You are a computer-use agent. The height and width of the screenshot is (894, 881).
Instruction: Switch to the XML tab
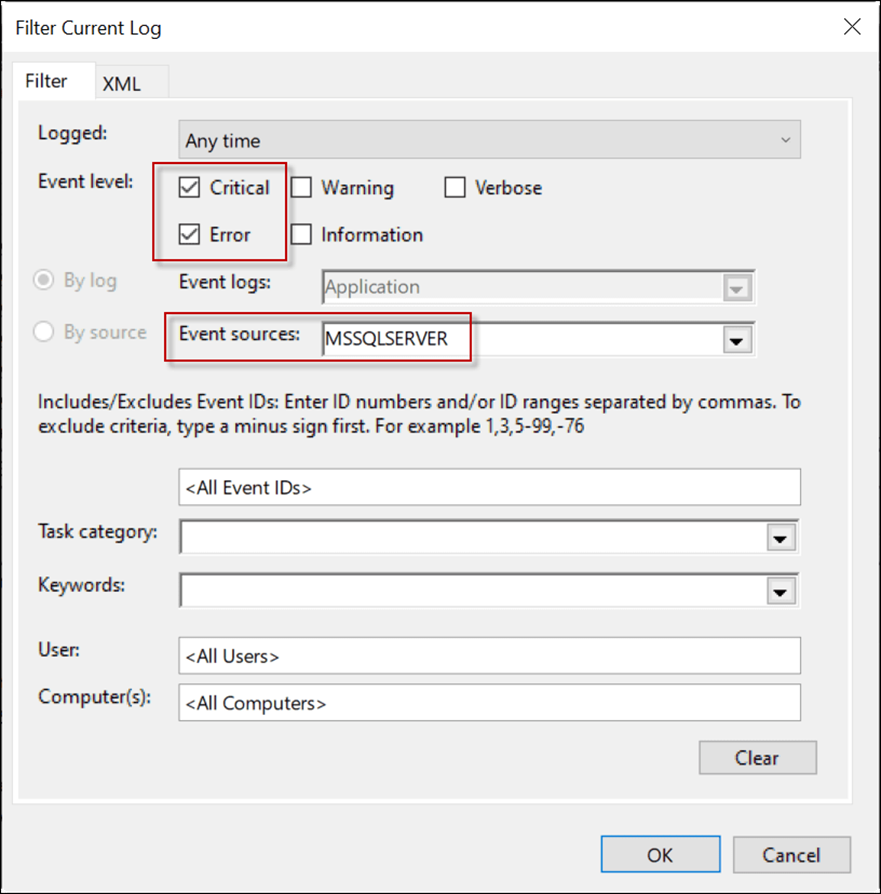coord(122,84)
